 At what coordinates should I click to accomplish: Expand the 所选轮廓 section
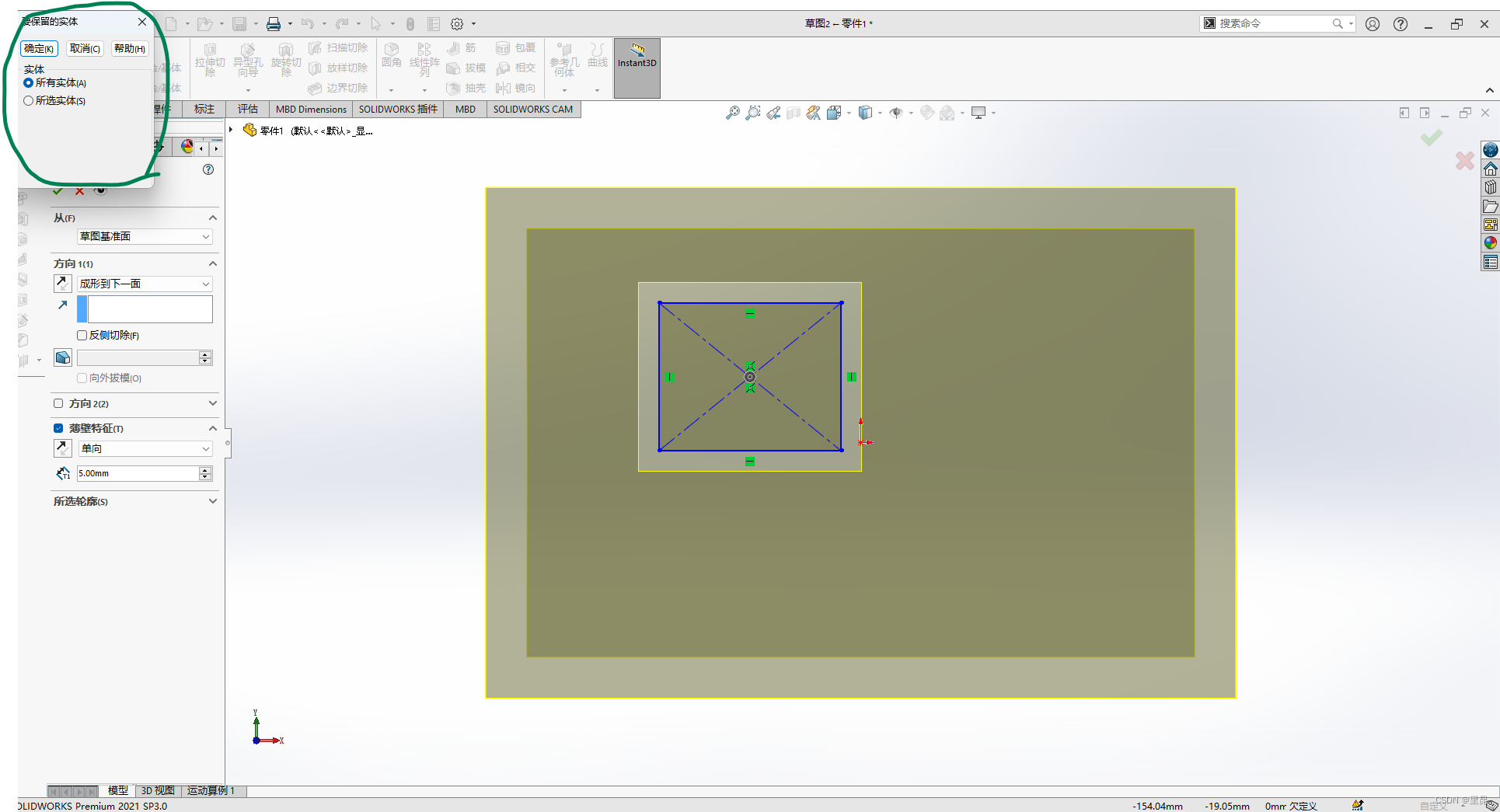212,501
